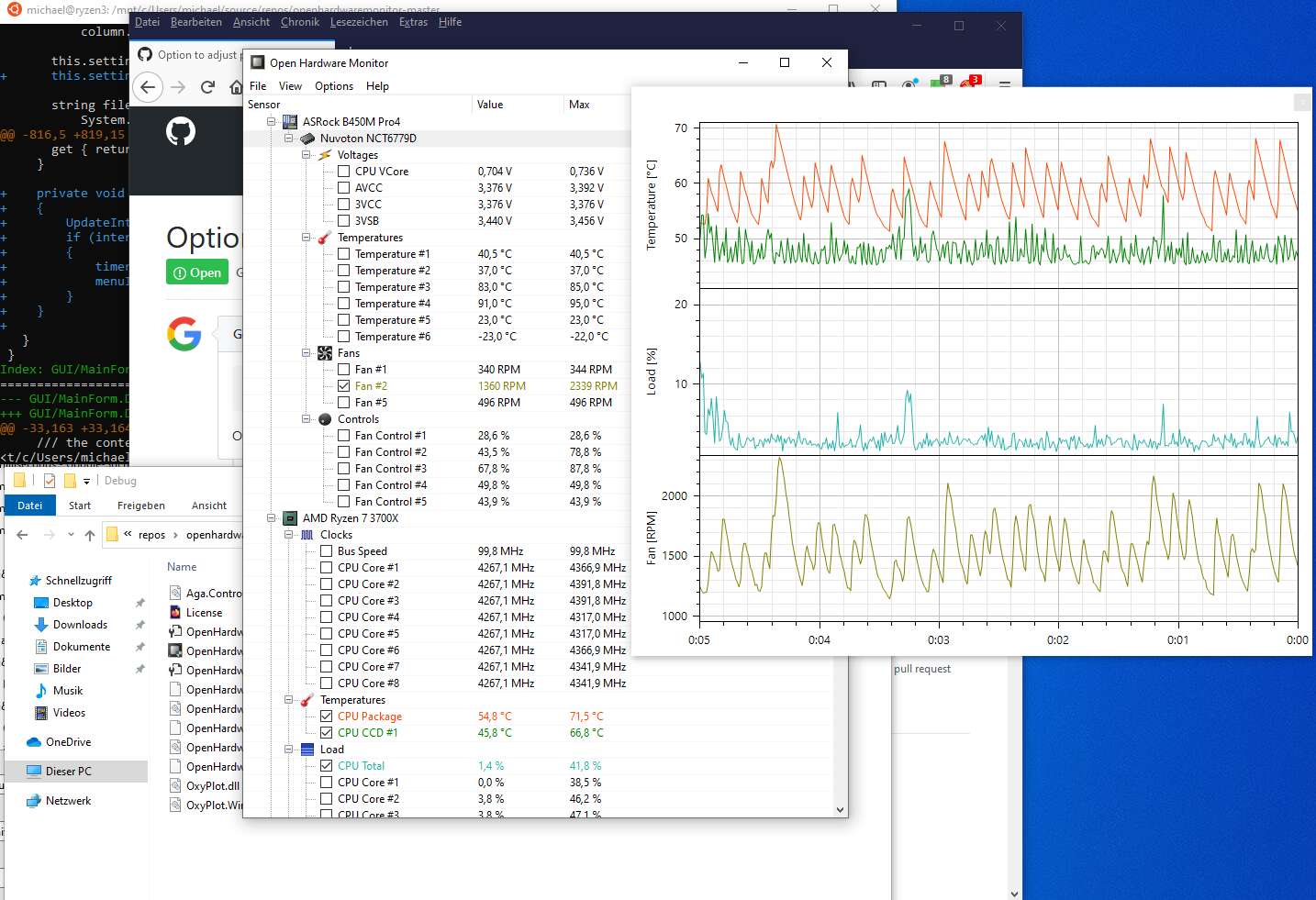Uncheck the Fan #2 checkbox
1316x900 pixels.
point(343,385)
